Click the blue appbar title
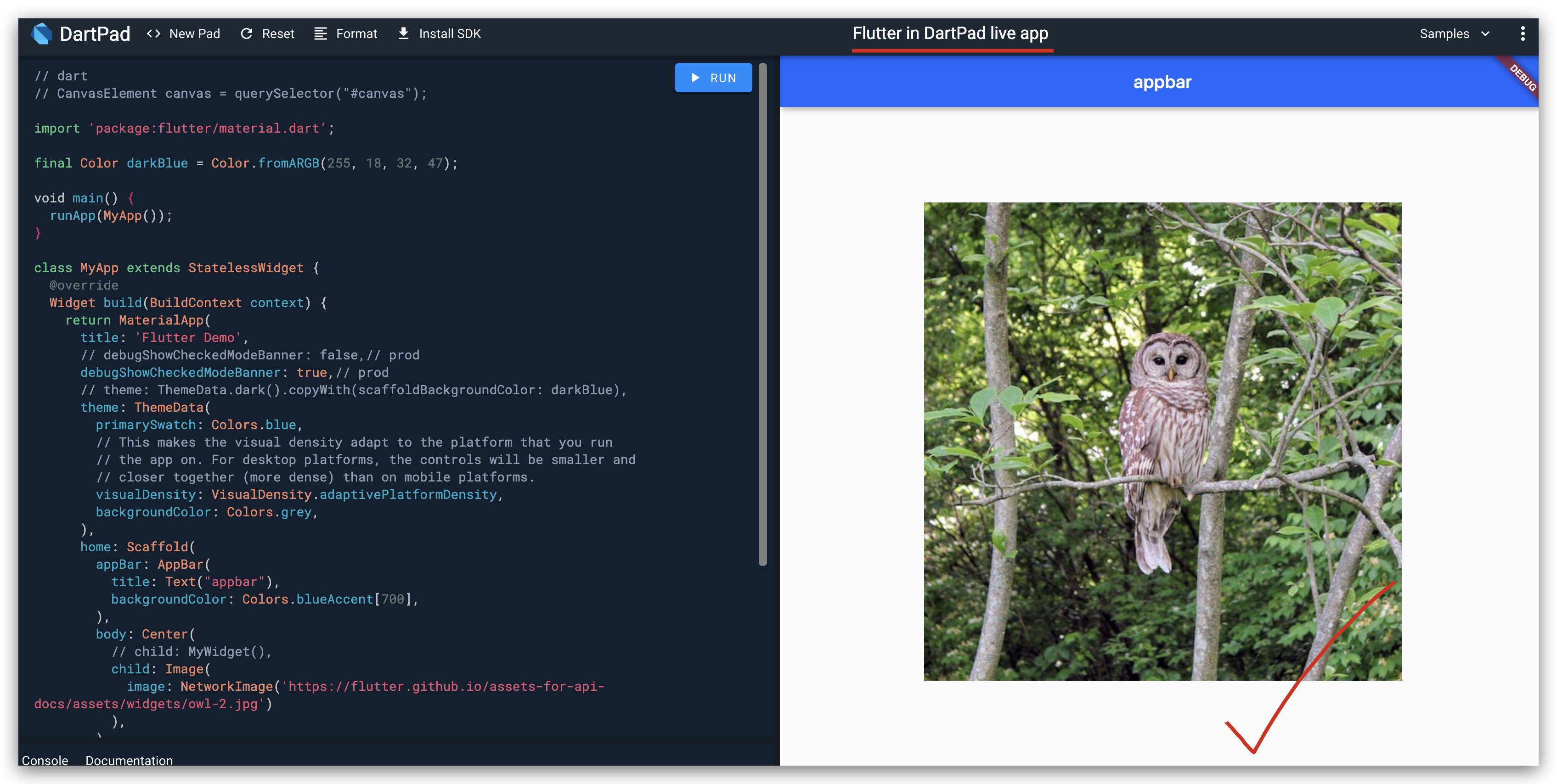Viewport: 1557px width, 784px height. pyautogui.click(x=1162, y=82)
